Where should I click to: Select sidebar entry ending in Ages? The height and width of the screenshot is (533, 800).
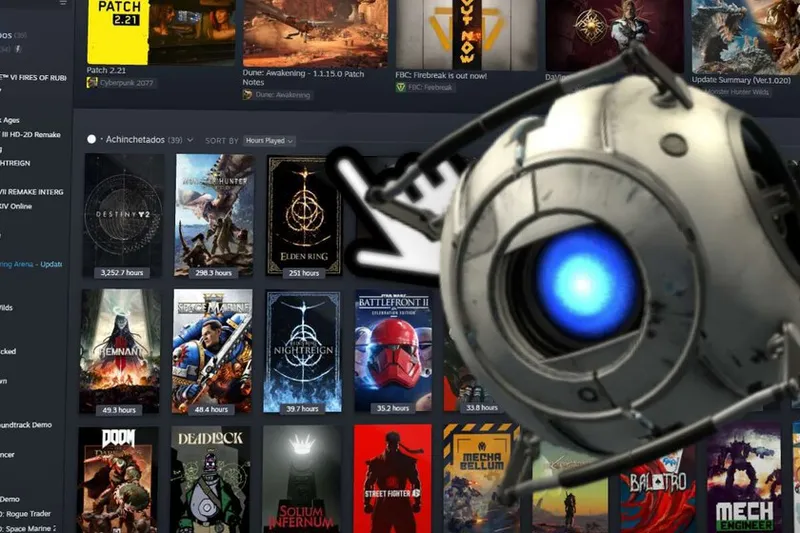tap(10, 120)
